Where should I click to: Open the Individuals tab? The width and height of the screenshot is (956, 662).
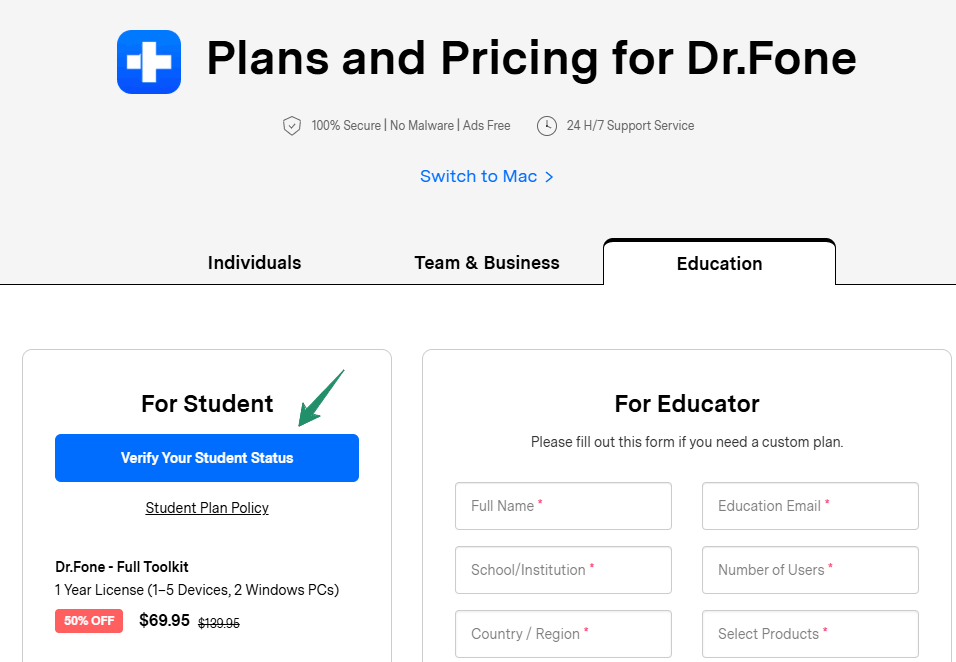[x=254, y=263]
